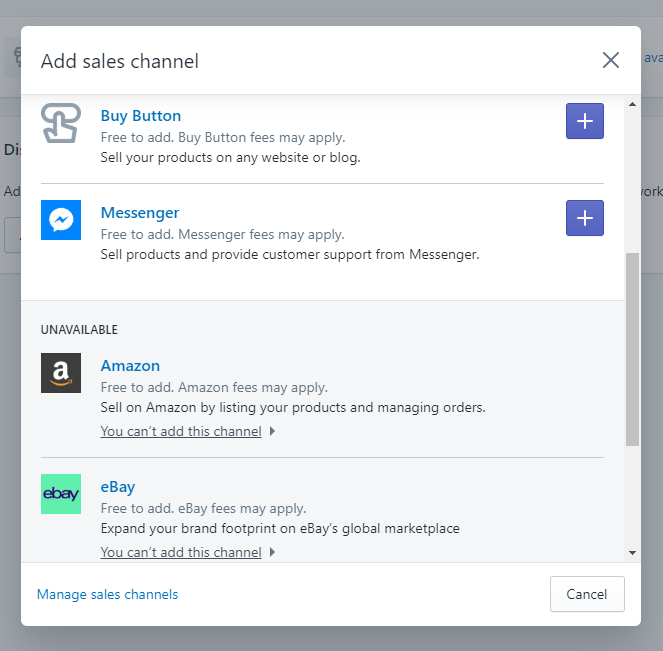Expand eBay's "You can't add this channel"
663x651 pixels.
[181, 552]
